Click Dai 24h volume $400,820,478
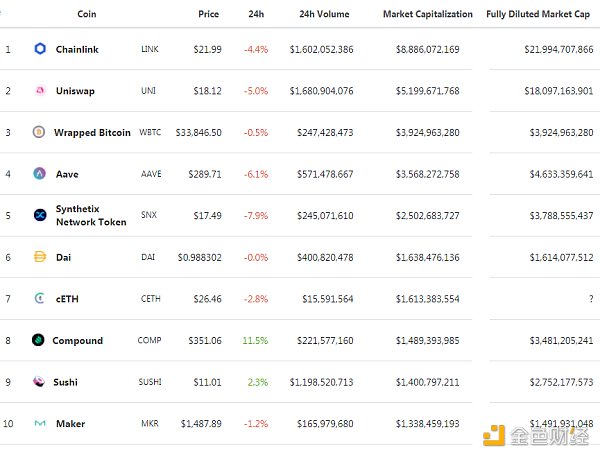Screen dimensions: 600x457 click(x=325, y=257)
